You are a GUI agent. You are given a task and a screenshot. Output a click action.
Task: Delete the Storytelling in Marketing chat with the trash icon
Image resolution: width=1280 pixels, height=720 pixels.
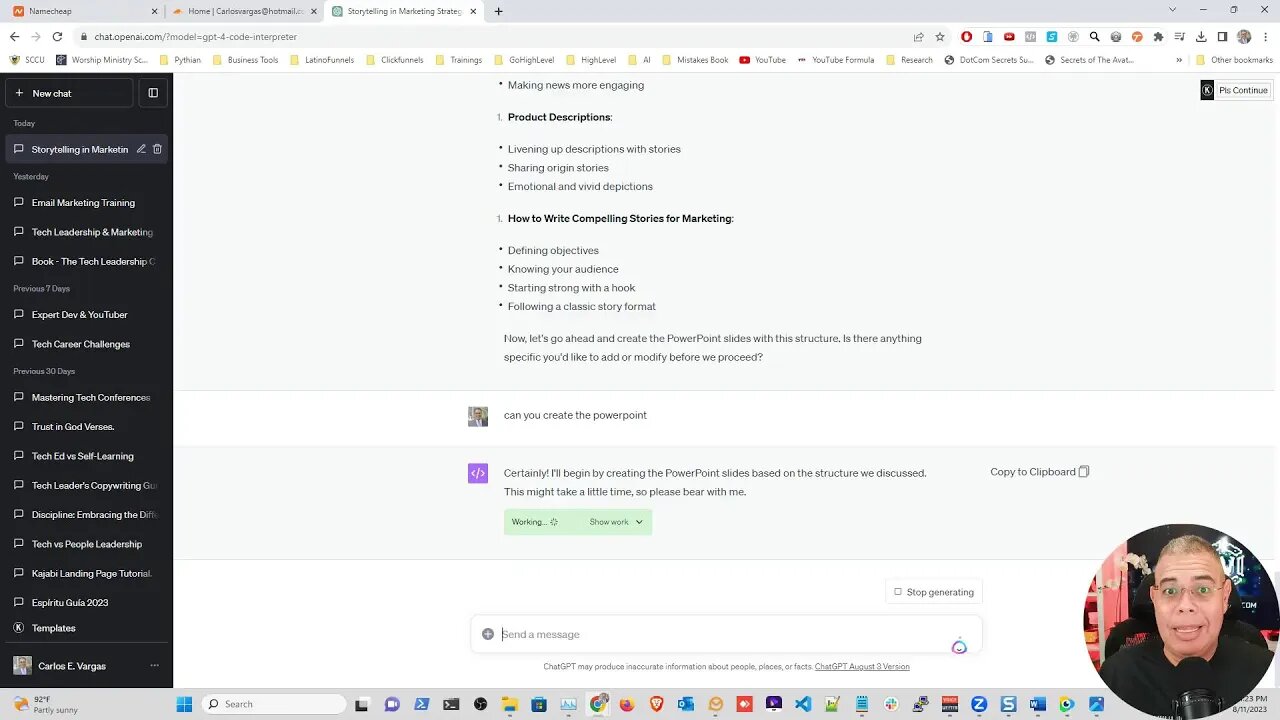click(x=157, y=149)
